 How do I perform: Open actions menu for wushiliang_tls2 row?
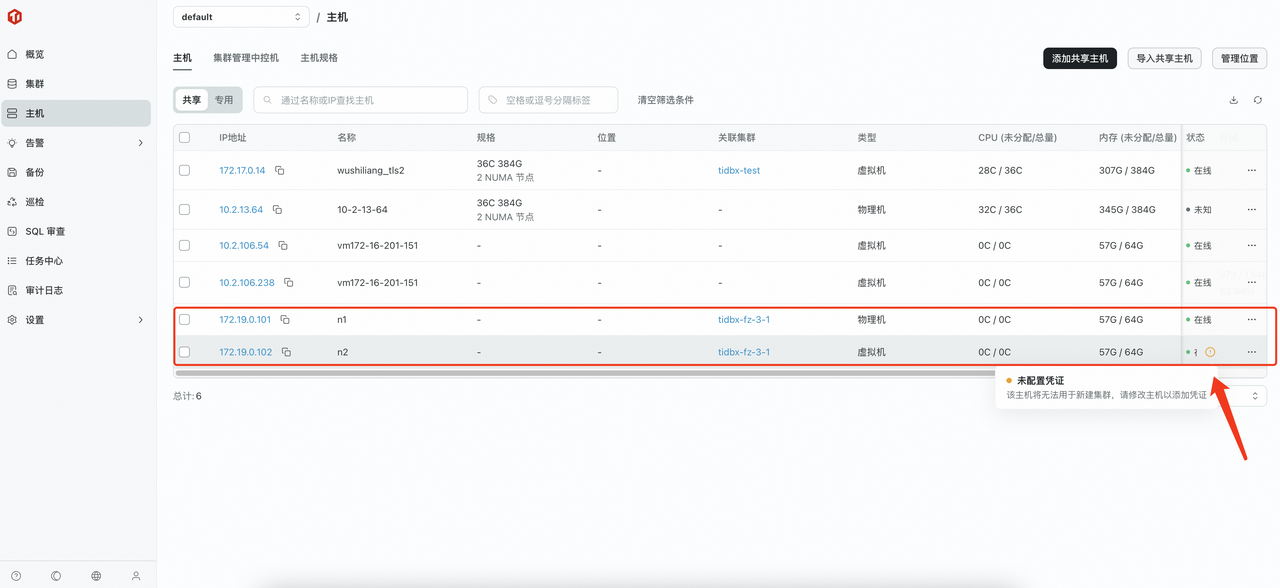tap(1251, 170)
